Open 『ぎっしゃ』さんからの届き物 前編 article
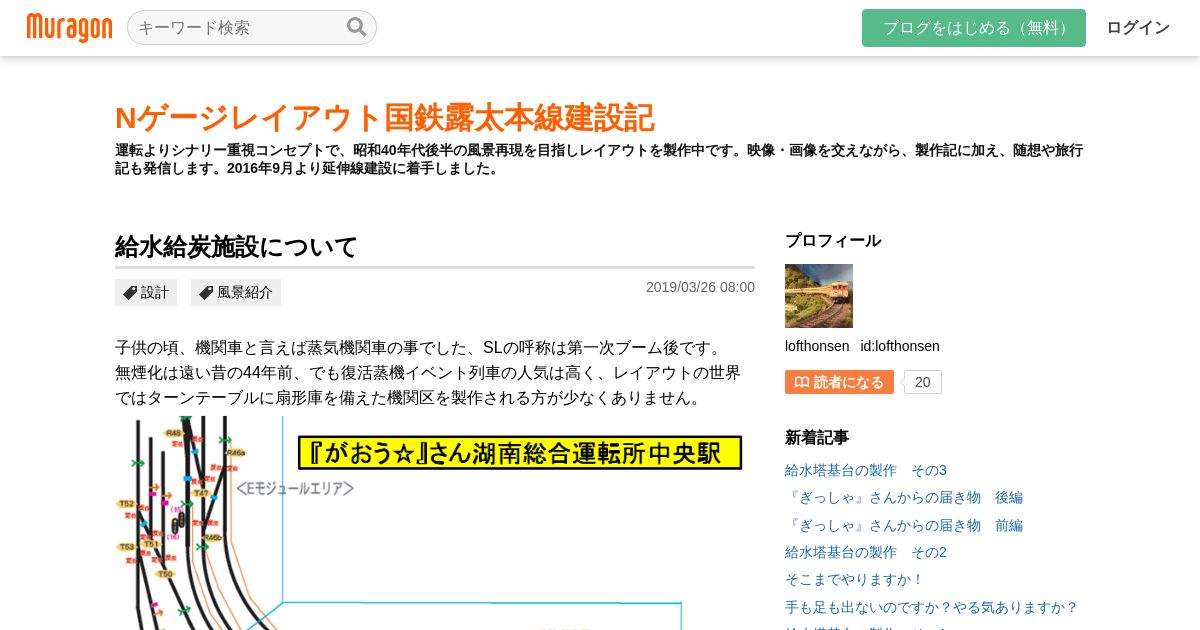The image size is (1200, 630). click(903, 525)
